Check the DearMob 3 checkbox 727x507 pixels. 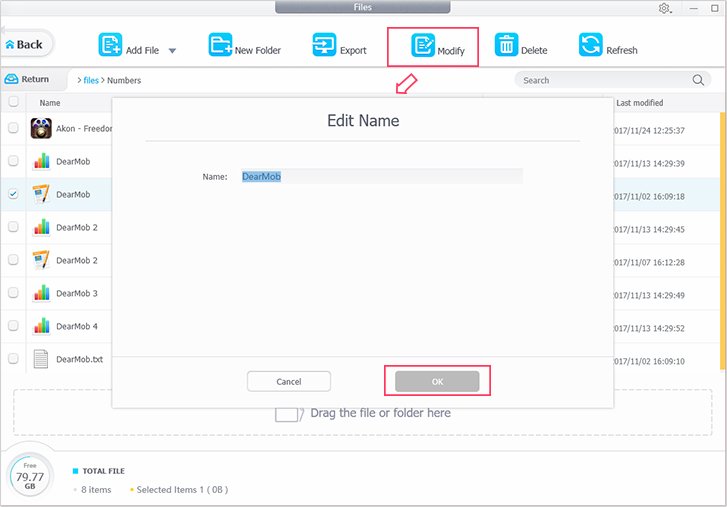coord(13,292)
